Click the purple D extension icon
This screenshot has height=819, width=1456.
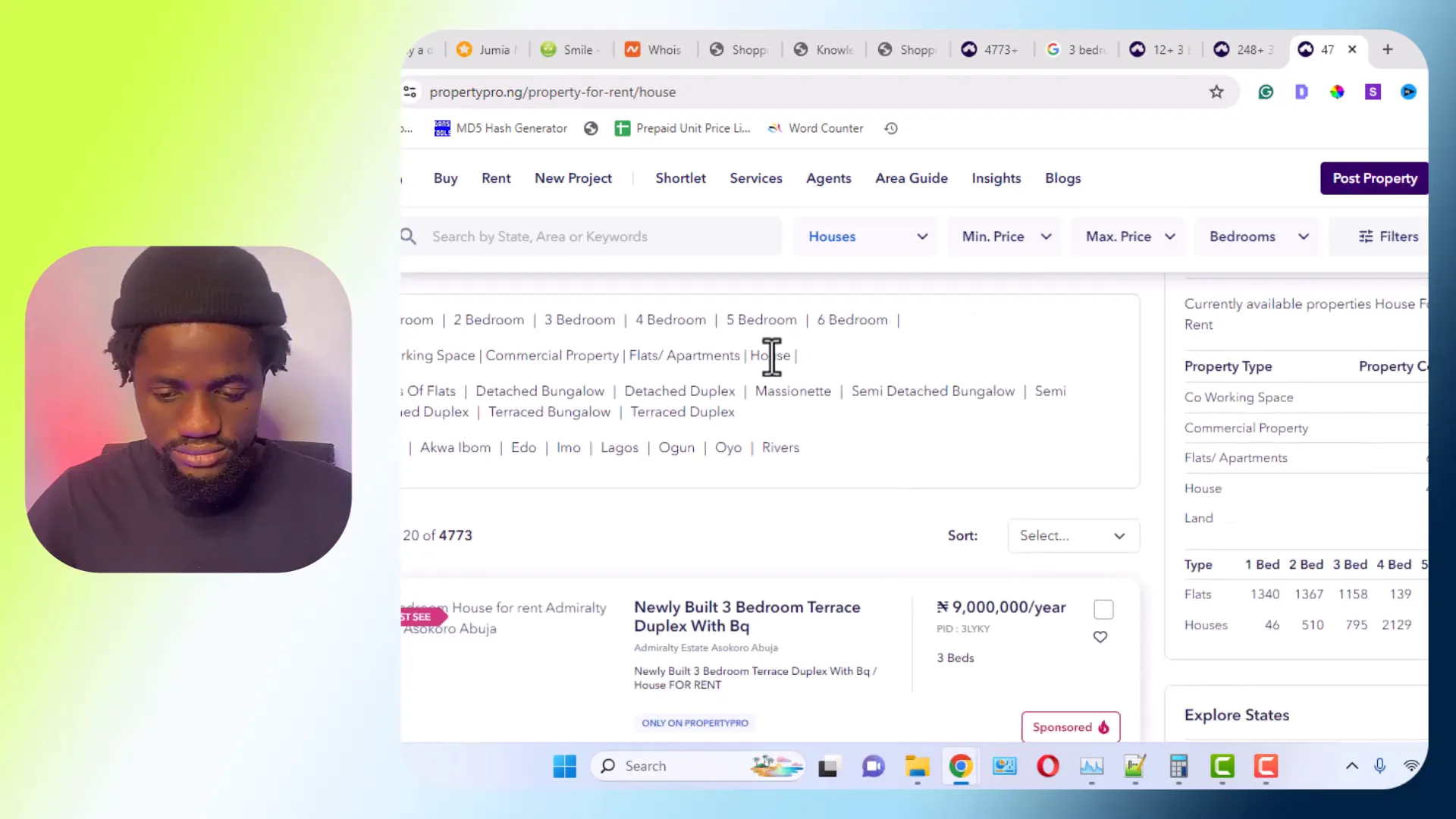[1301, 92]
